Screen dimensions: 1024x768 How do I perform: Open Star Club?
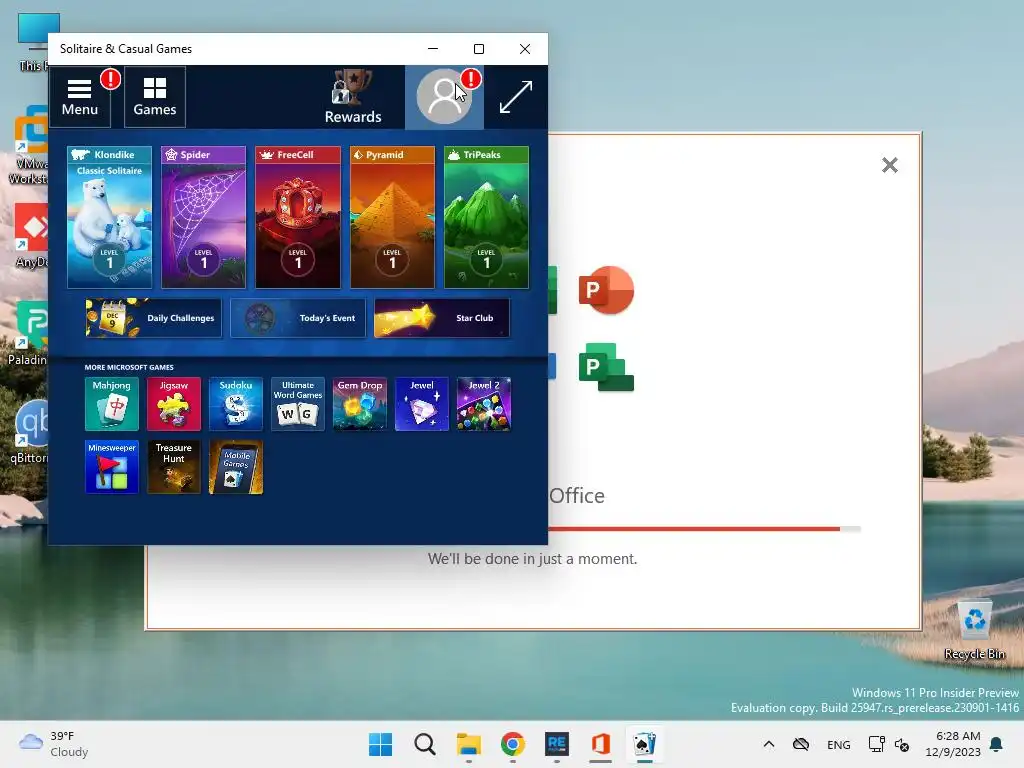[442, 318]
